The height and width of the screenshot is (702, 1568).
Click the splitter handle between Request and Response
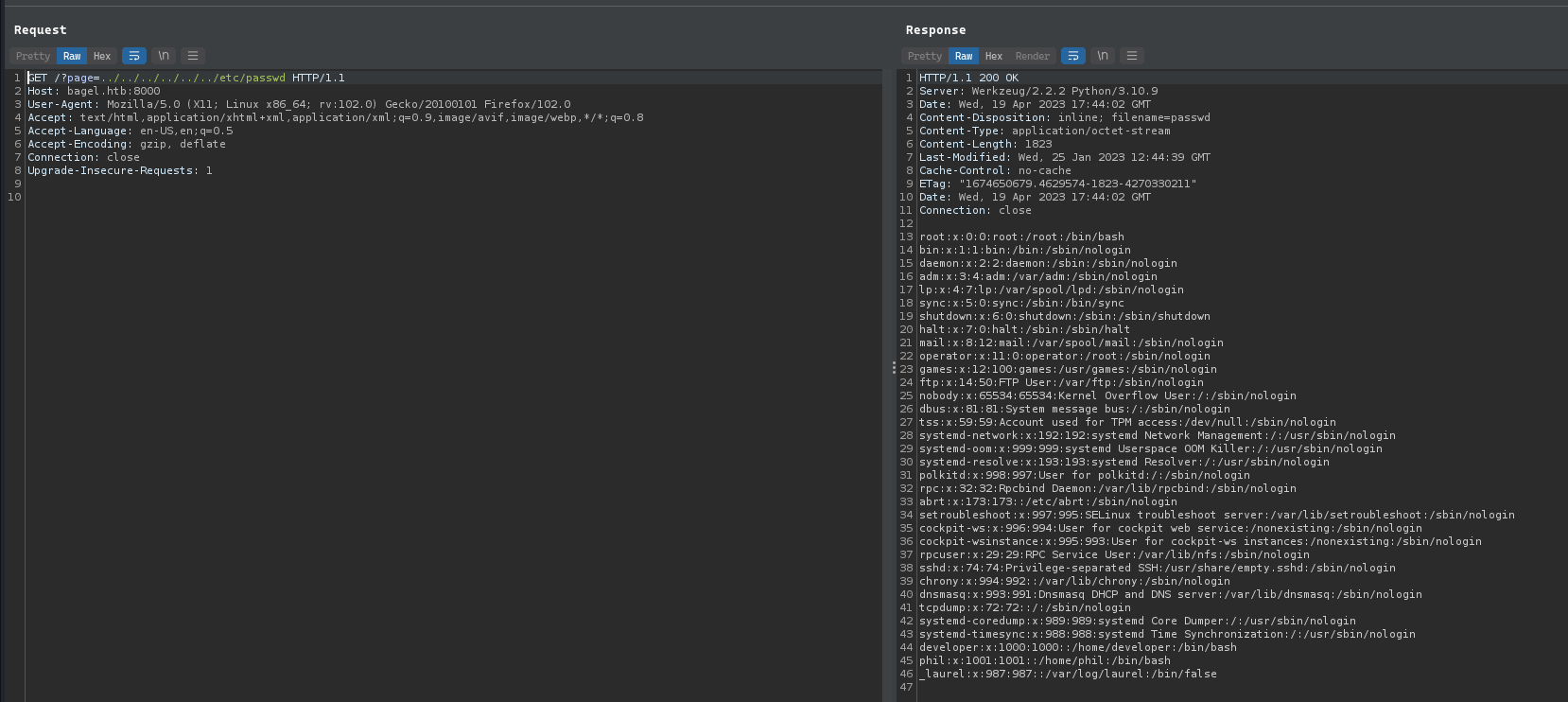(894, 367)
